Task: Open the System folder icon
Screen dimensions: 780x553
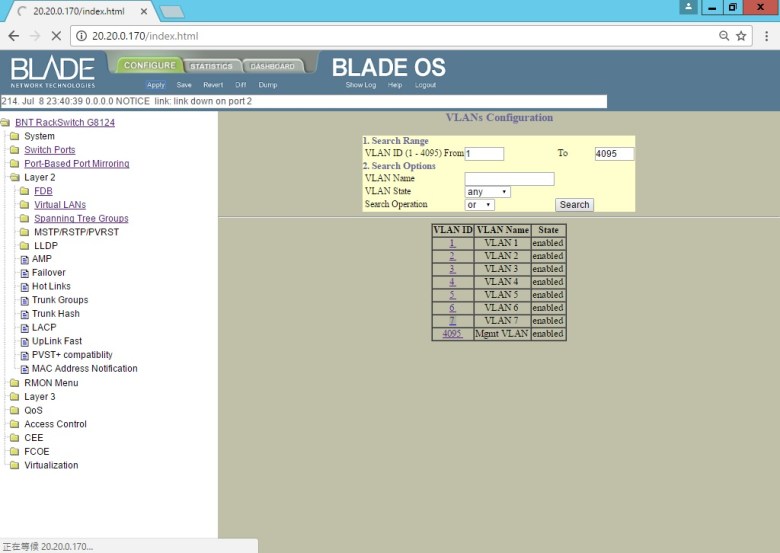Action: pos(15,137)
